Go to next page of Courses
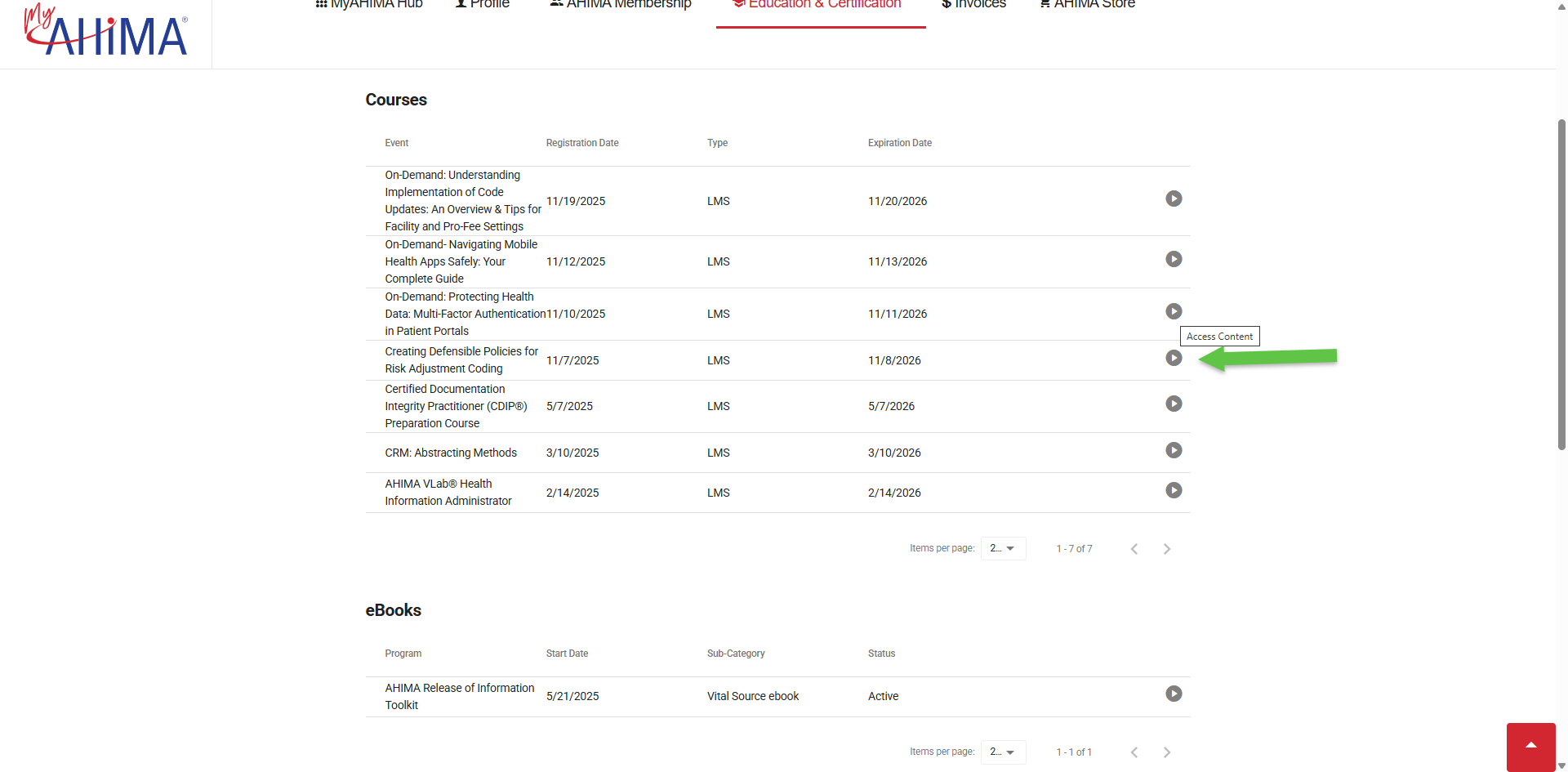1568x772 pixels. click(x=1167, y=549)
